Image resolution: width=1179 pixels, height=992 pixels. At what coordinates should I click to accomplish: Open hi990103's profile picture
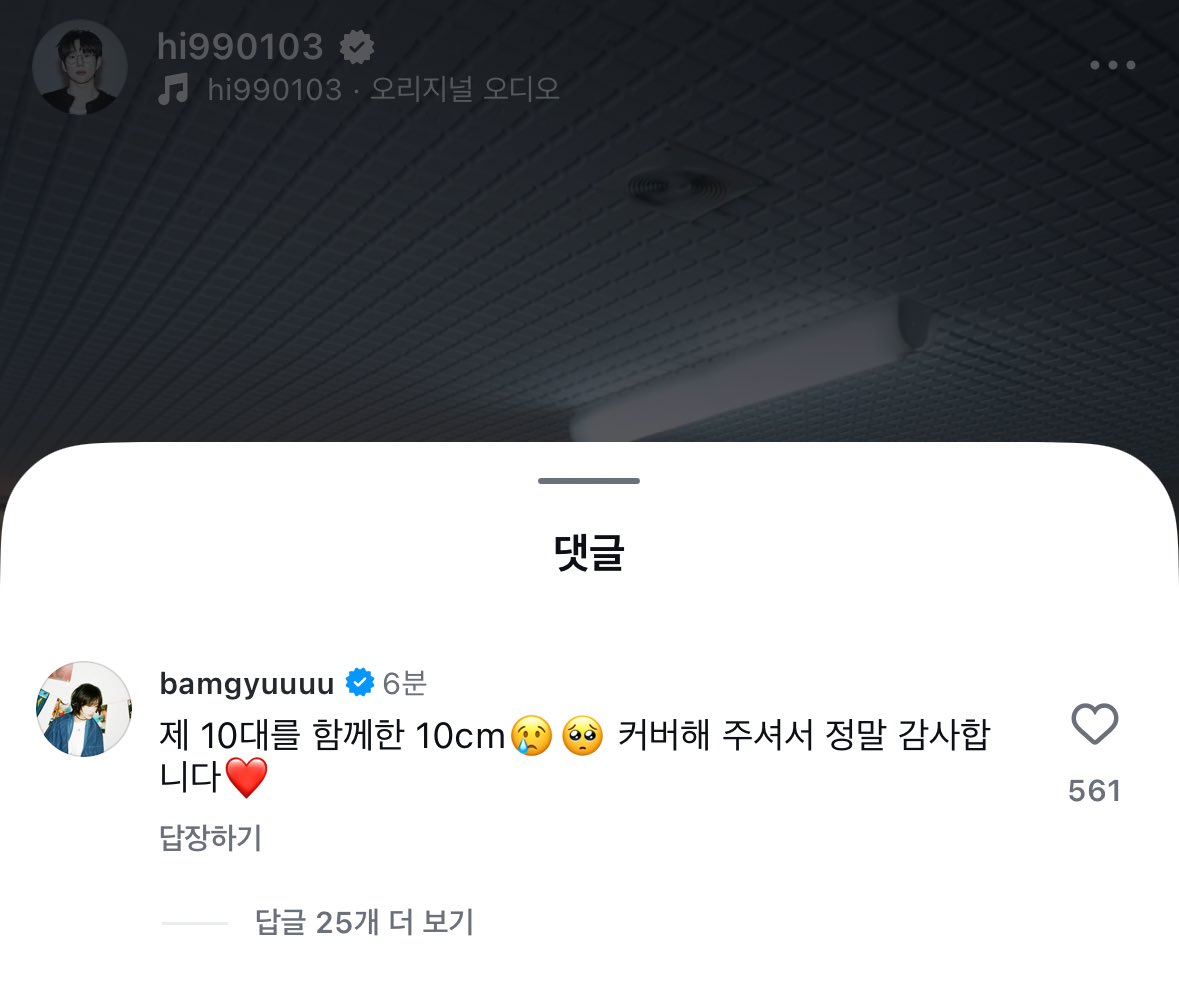(80, 67)
